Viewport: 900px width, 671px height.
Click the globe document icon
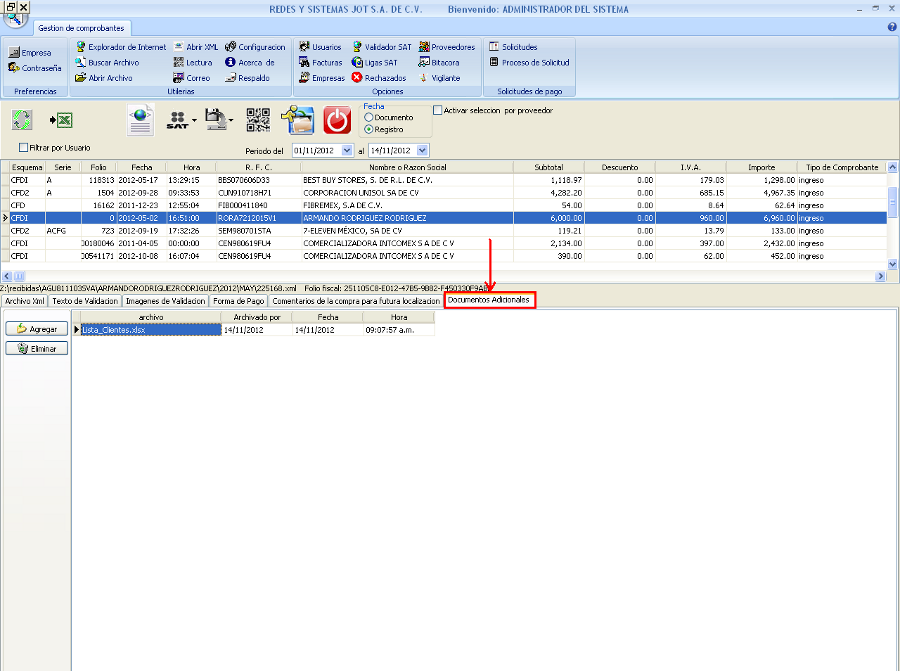[141, 120]
